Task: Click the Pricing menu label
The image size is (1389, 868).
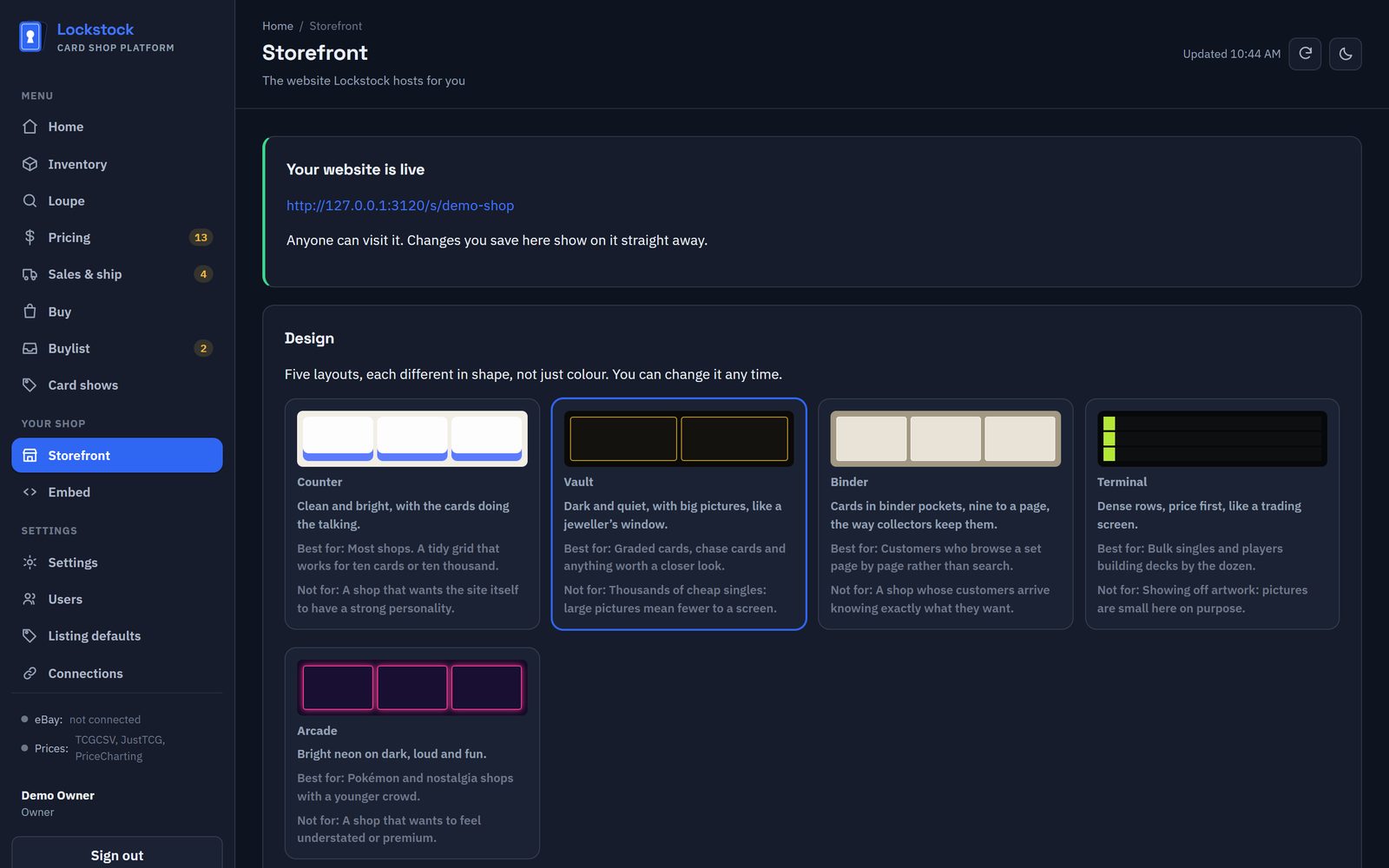Action: click(x=69, y=237)
